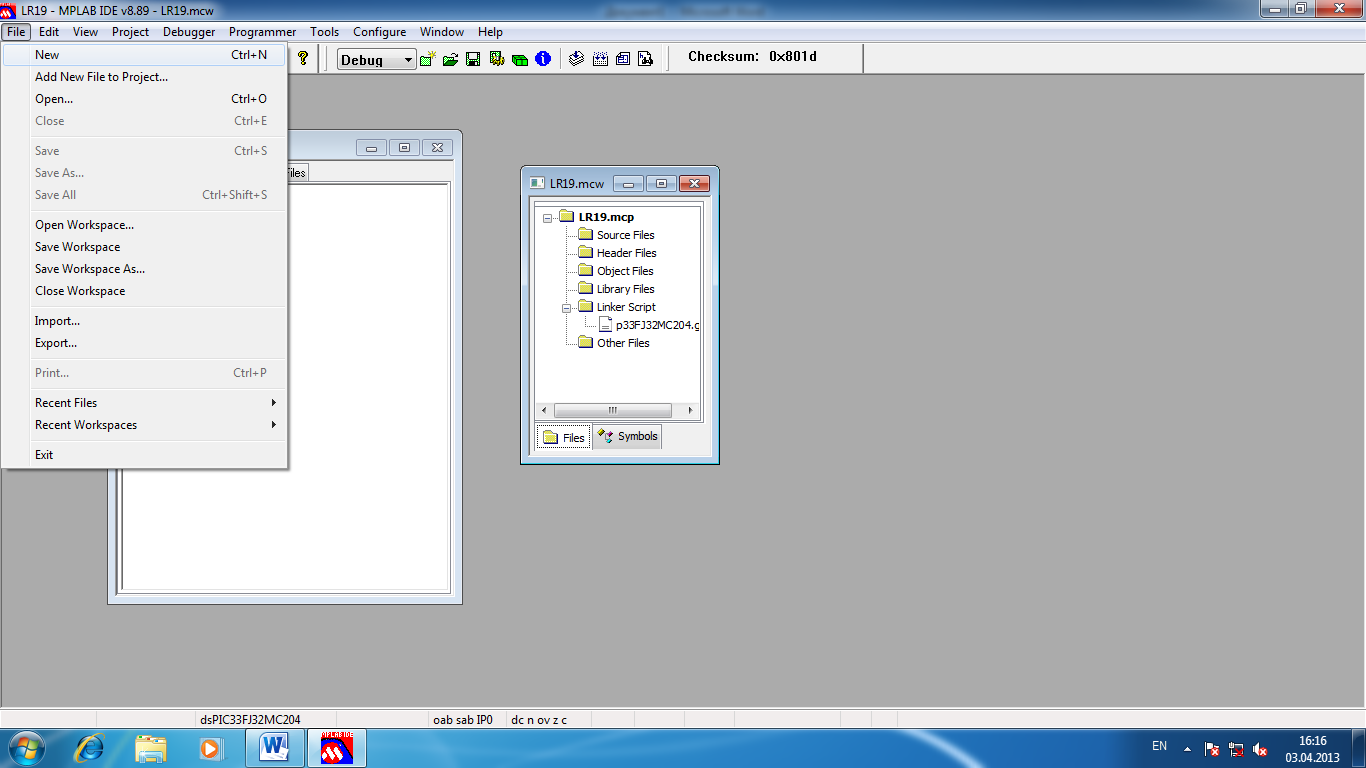Open the Edit menu
Screen dimensions: 1366x768
coord(49,32)
